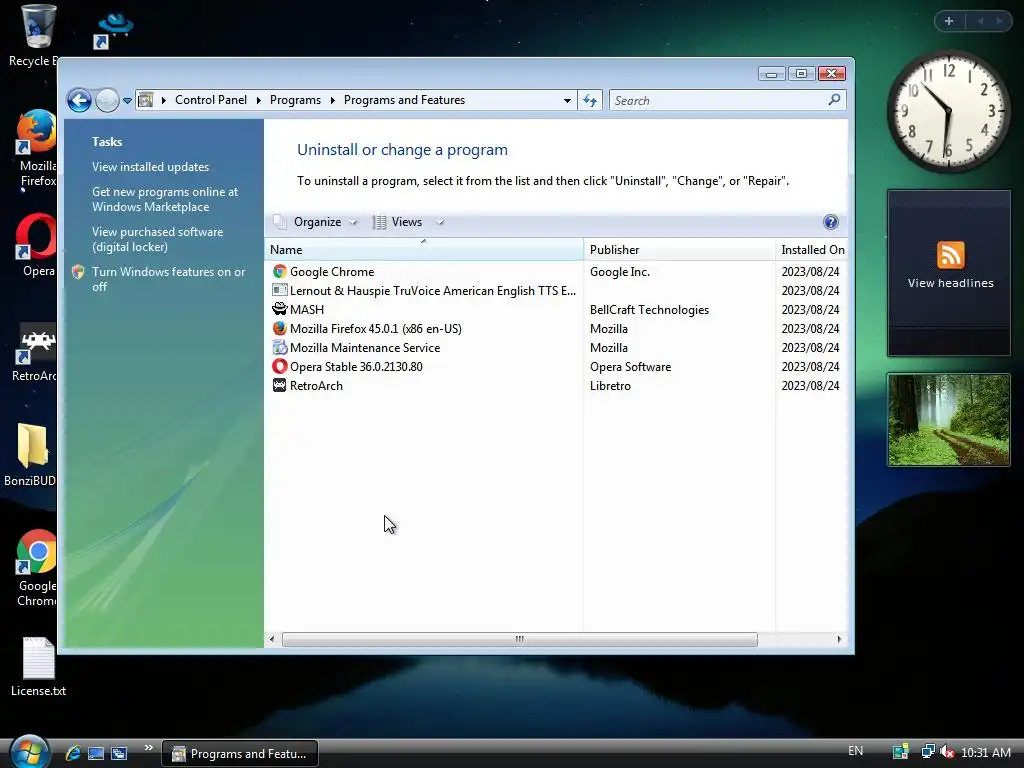Image resolution: width=1024 pixels, height=768 pixels.
Task: Go back with the blue Back arrow
Action: click(79, 101)
